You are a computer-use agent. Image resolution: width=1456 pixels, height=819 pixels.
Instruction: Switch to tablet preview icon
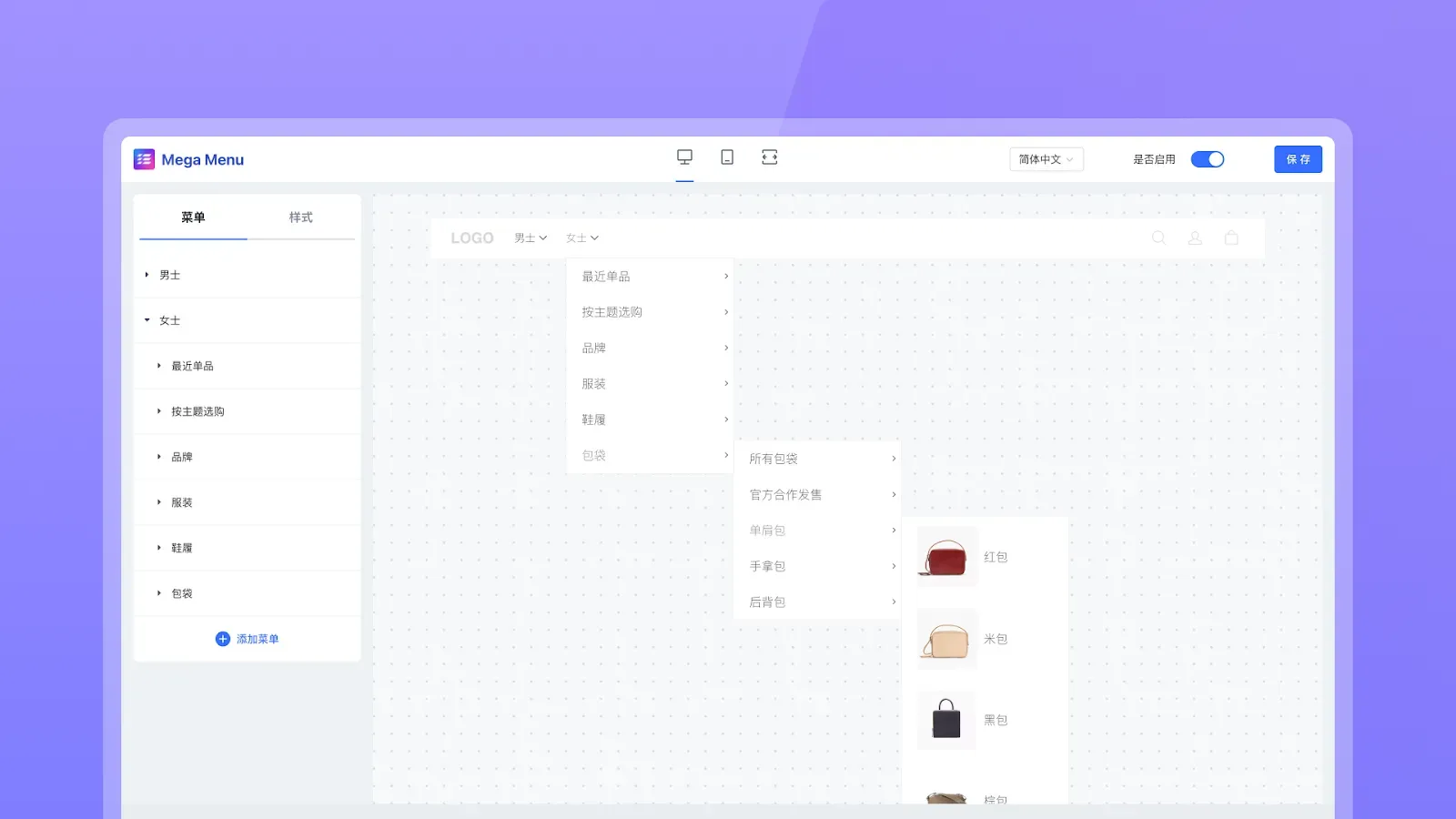(727, 157)
